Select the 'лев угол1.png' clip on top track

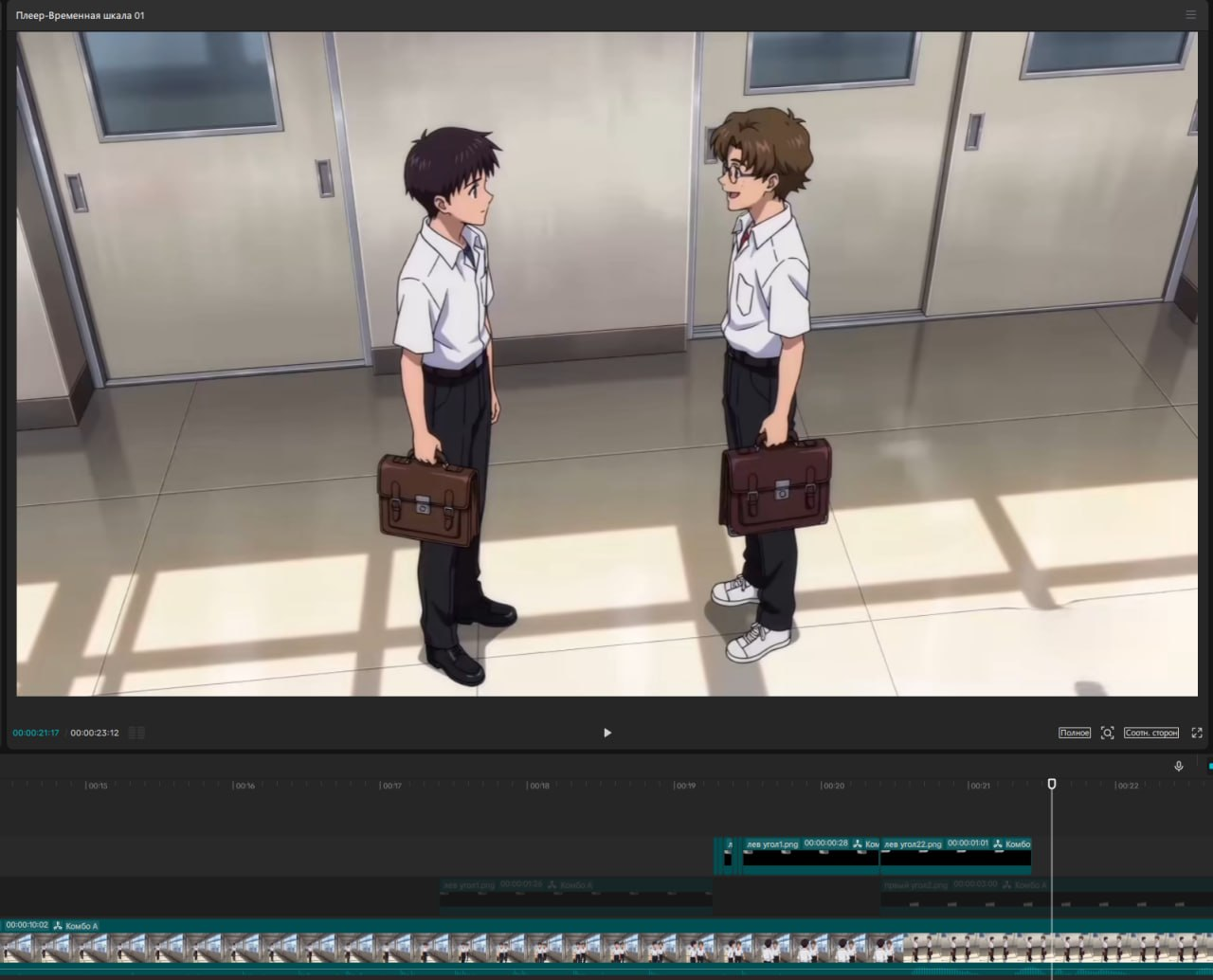tap(810, 855)
